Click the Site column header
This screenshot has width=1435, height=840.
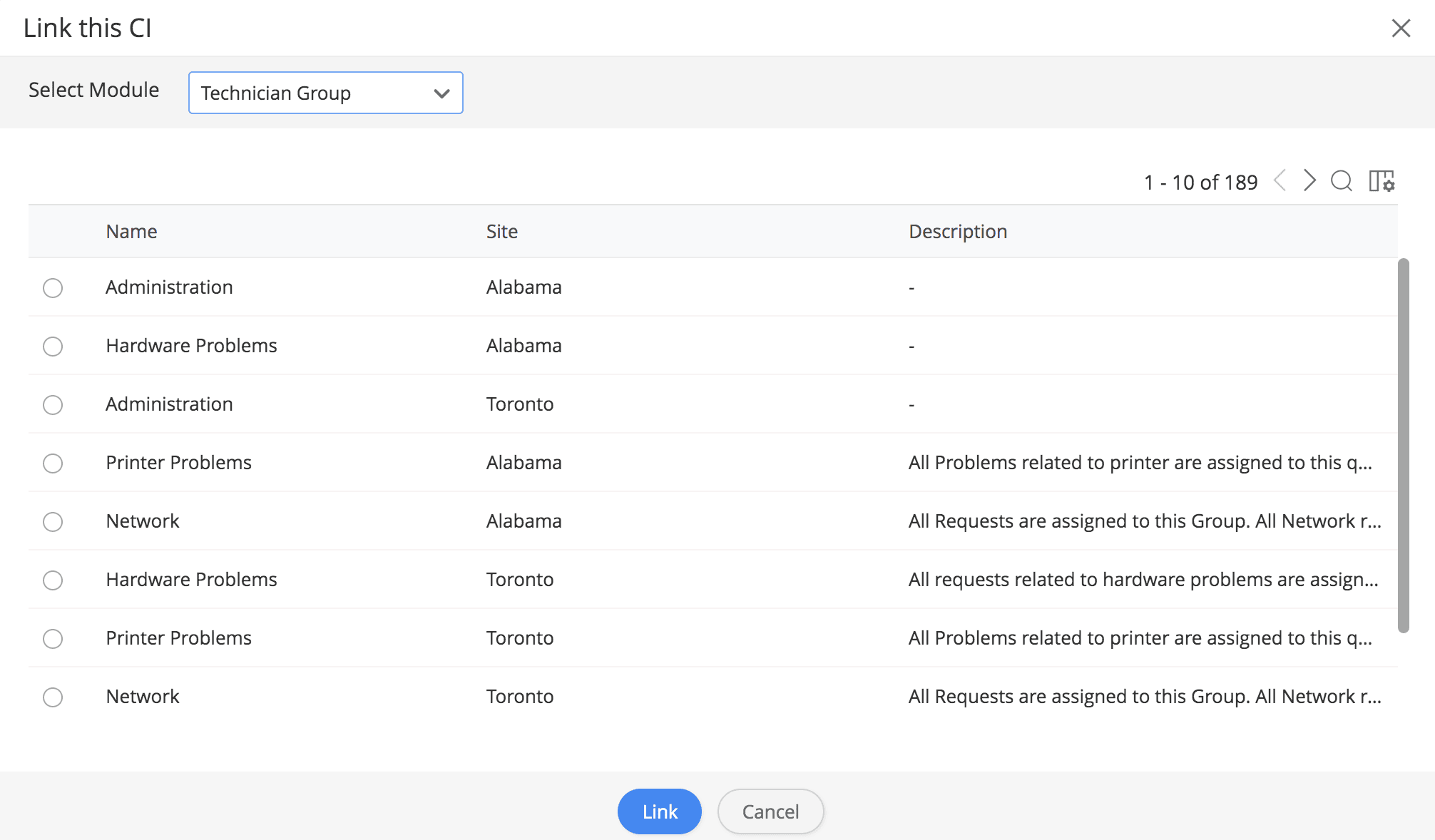click(501, 232)
